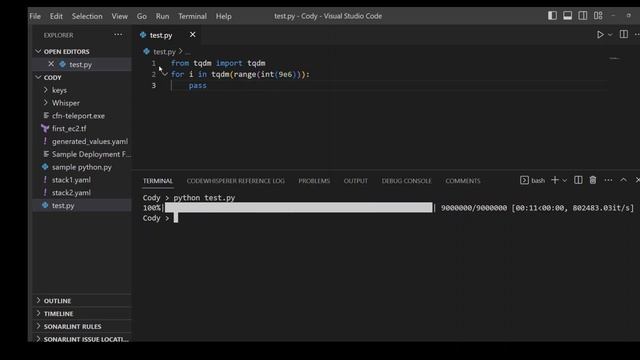Fold for-loop code chevron on line 2
This screenshot has height=360, width=640.
(x=164, y=74)
